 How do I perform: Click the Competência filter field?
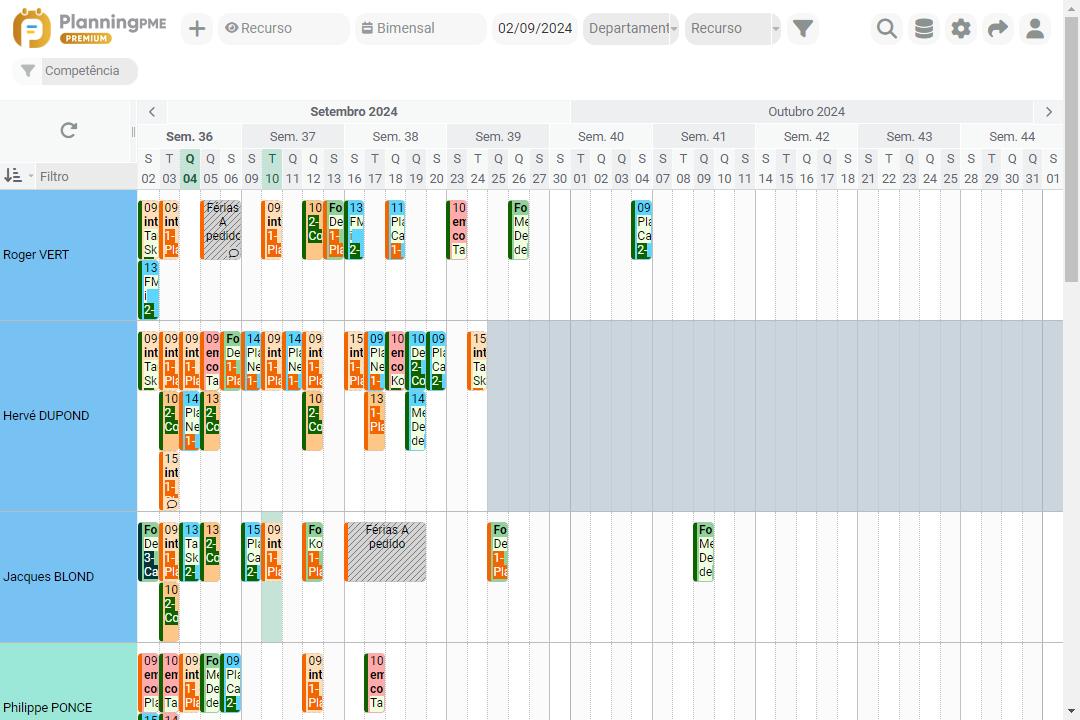(87, 71)
